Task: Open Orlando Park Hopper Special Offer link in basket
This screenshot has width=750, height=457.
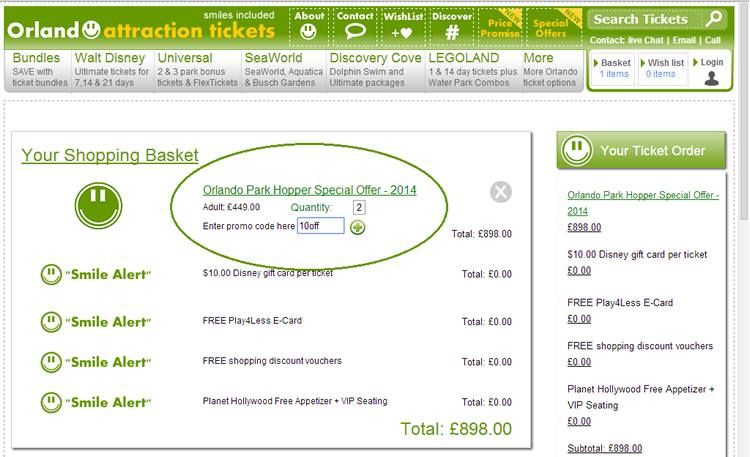Action: click(309, 190)
